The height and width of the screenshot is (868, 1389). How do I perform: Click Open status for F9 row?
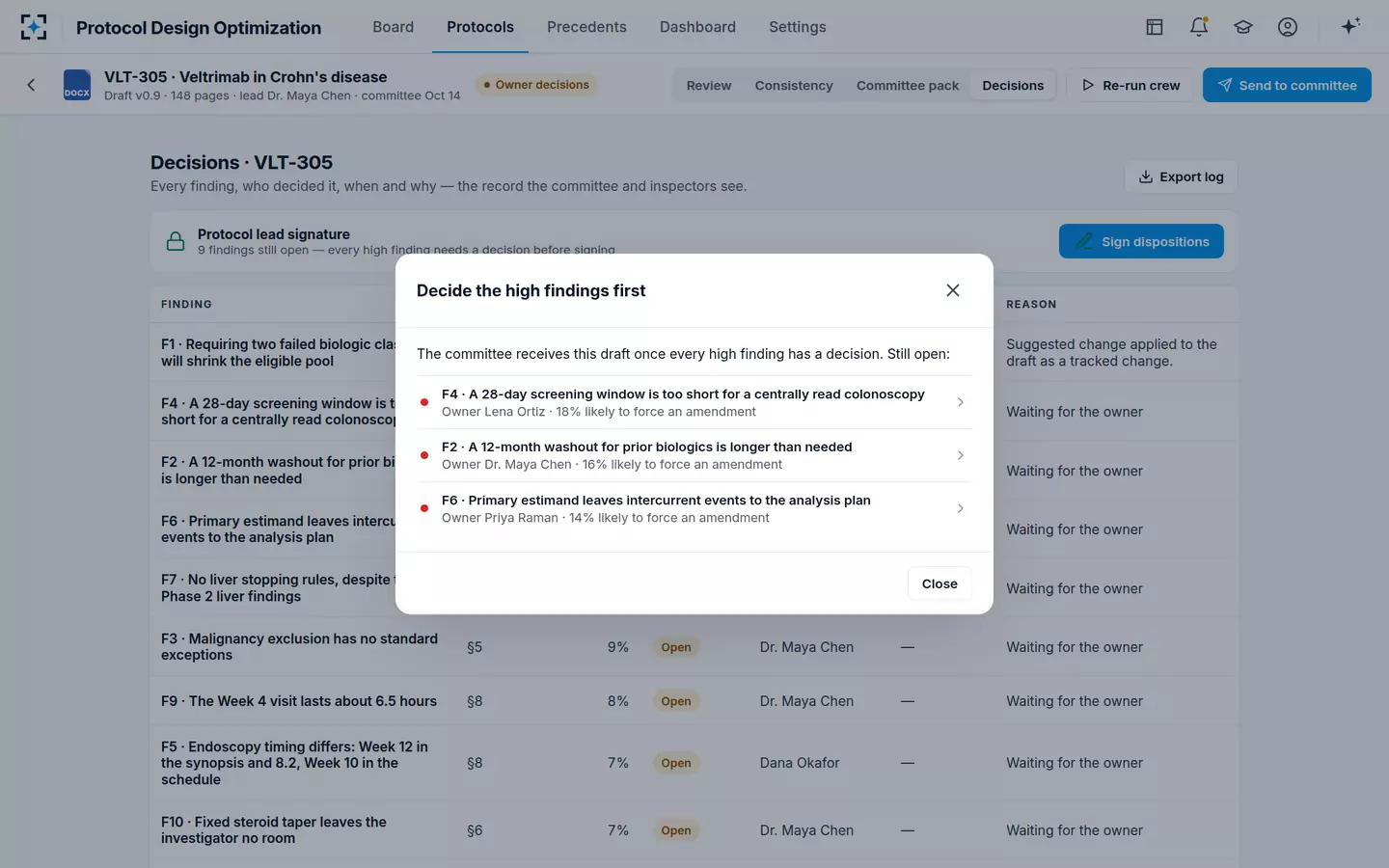pyautogui.click(x=676, y=701)
